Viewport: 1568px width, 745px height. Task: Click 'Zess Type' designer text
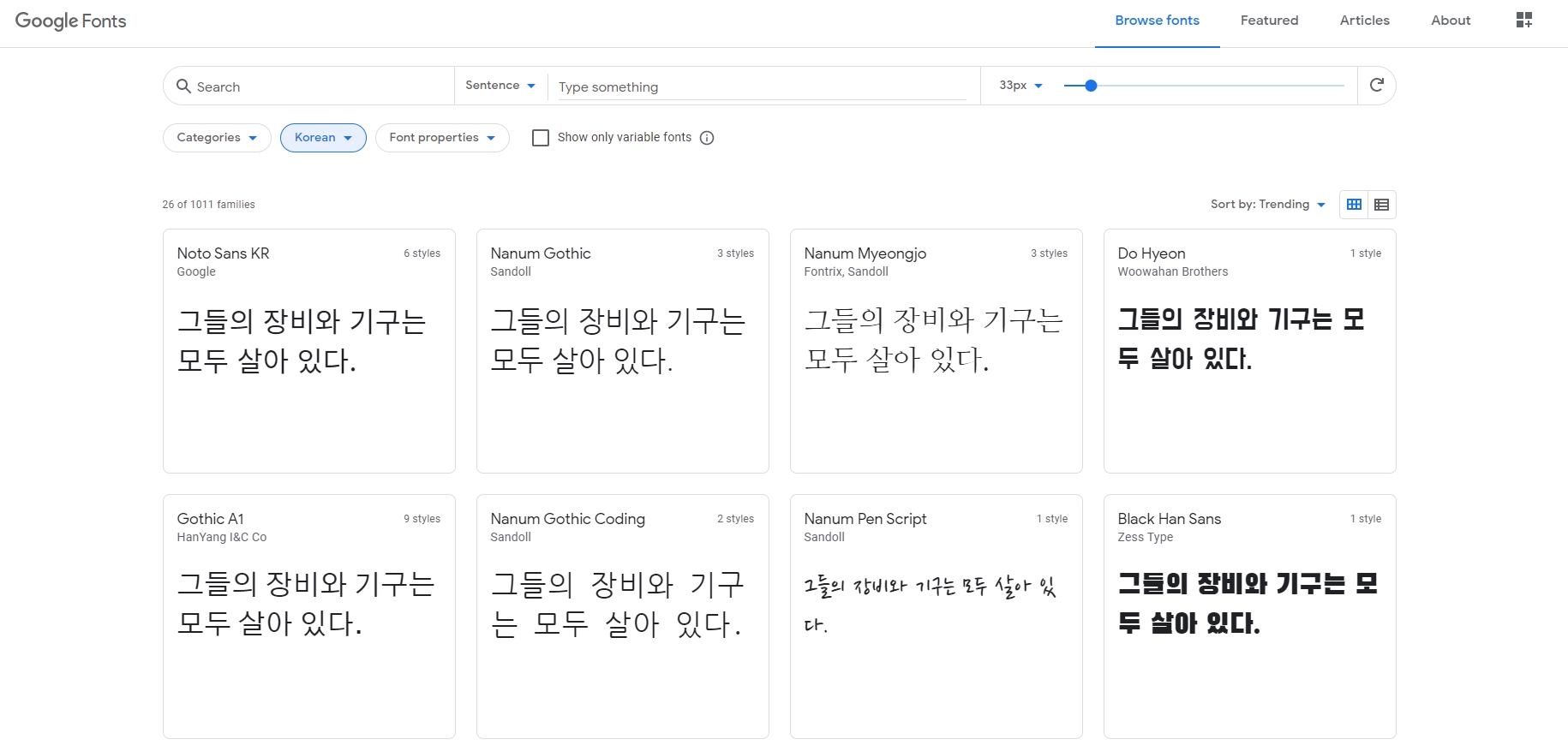point(1145,537)
